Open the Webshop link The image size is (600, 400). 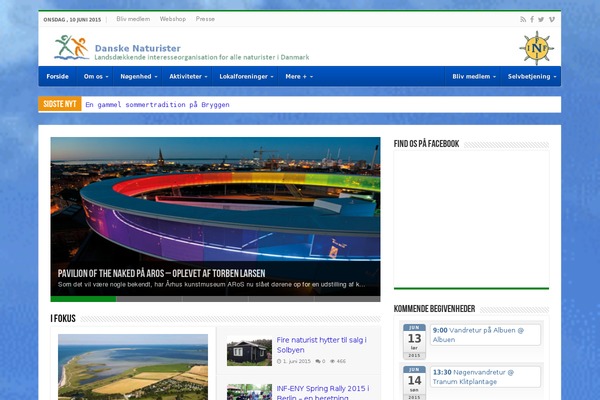click(173, 19)
